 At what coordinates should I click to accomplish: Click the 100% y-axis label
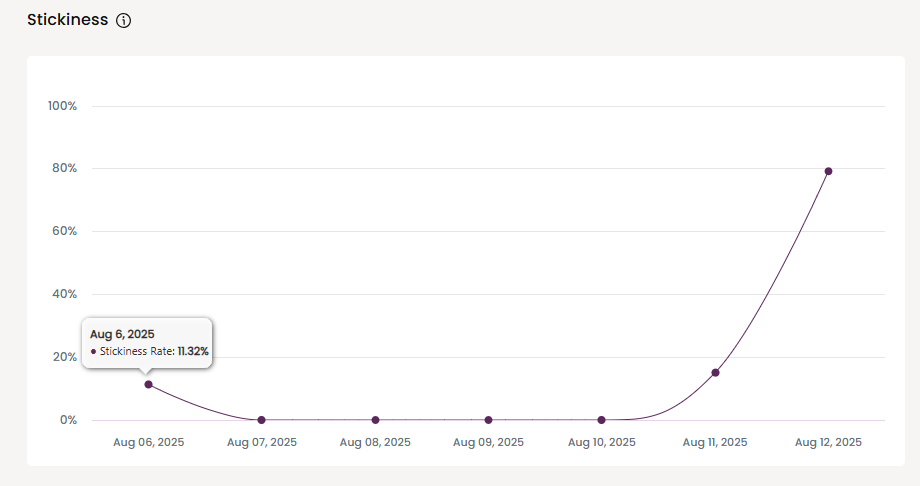[62, 106]
